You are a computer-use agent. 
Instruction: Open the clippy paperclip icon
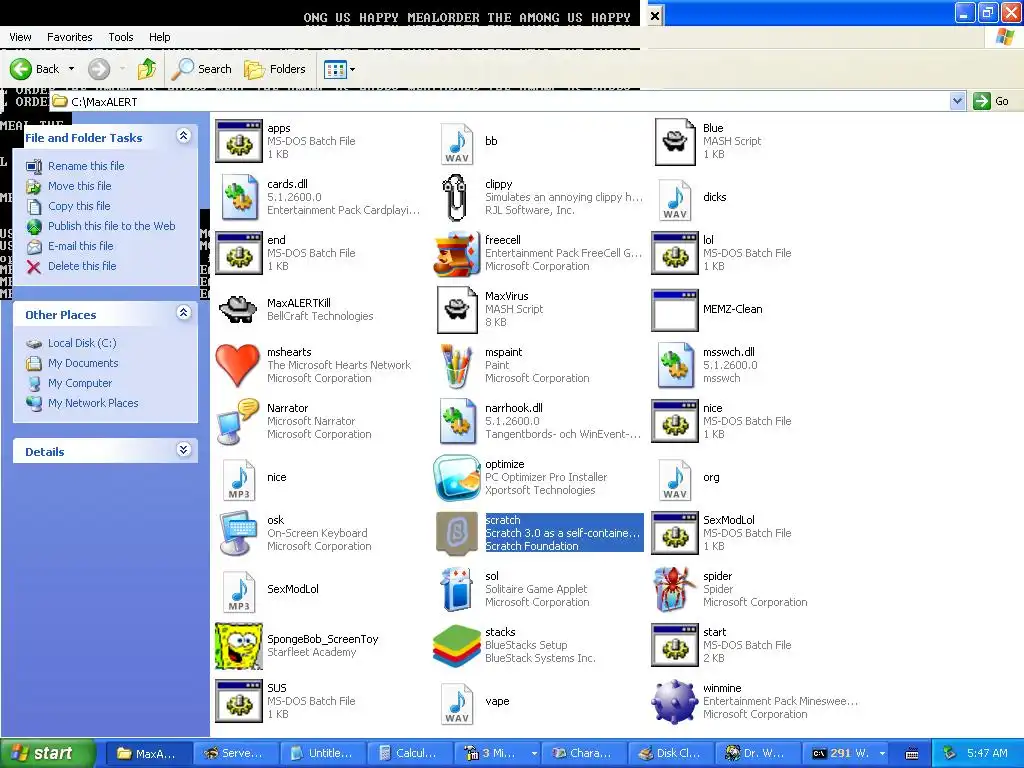pos(455,197)
